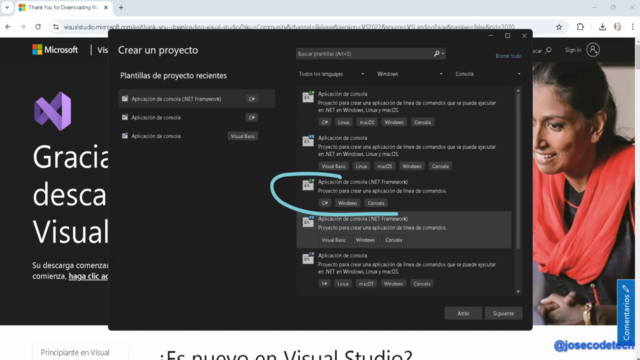
Task: Open the Consola project type dropdown
Action: coord(488,74)
